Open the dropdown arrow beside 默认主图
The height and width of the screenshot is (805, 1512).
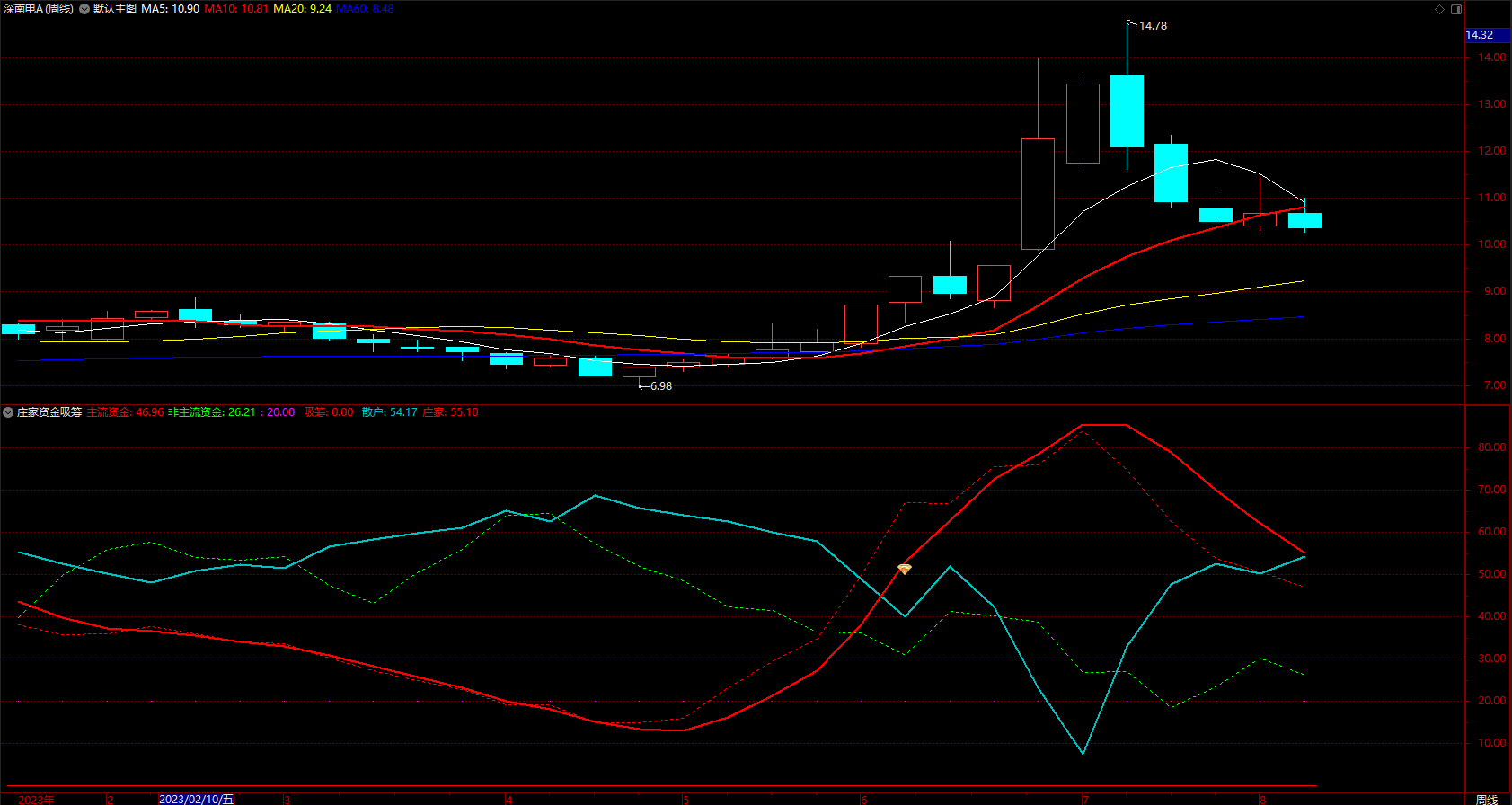click(84, 9)
